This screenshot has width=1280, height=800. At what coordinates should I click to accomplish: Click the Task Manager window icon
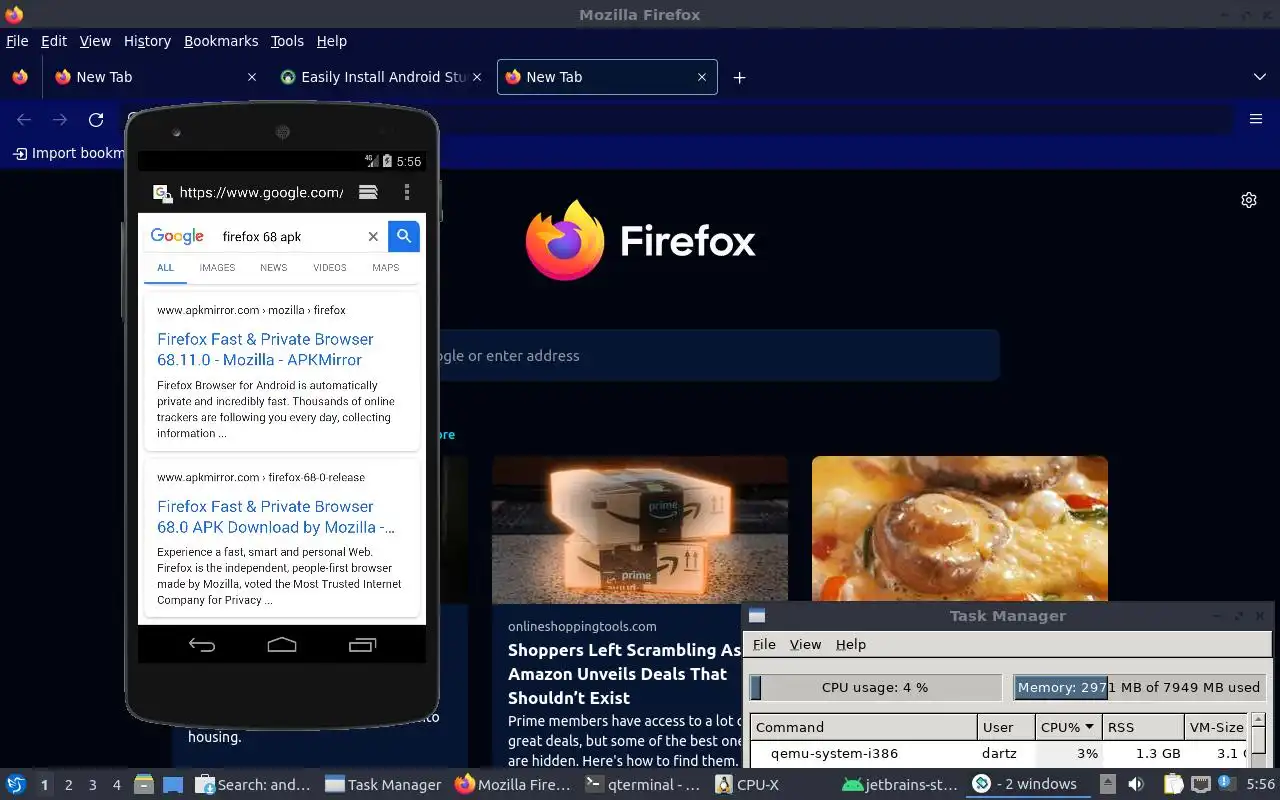click(x=757, y=616)
